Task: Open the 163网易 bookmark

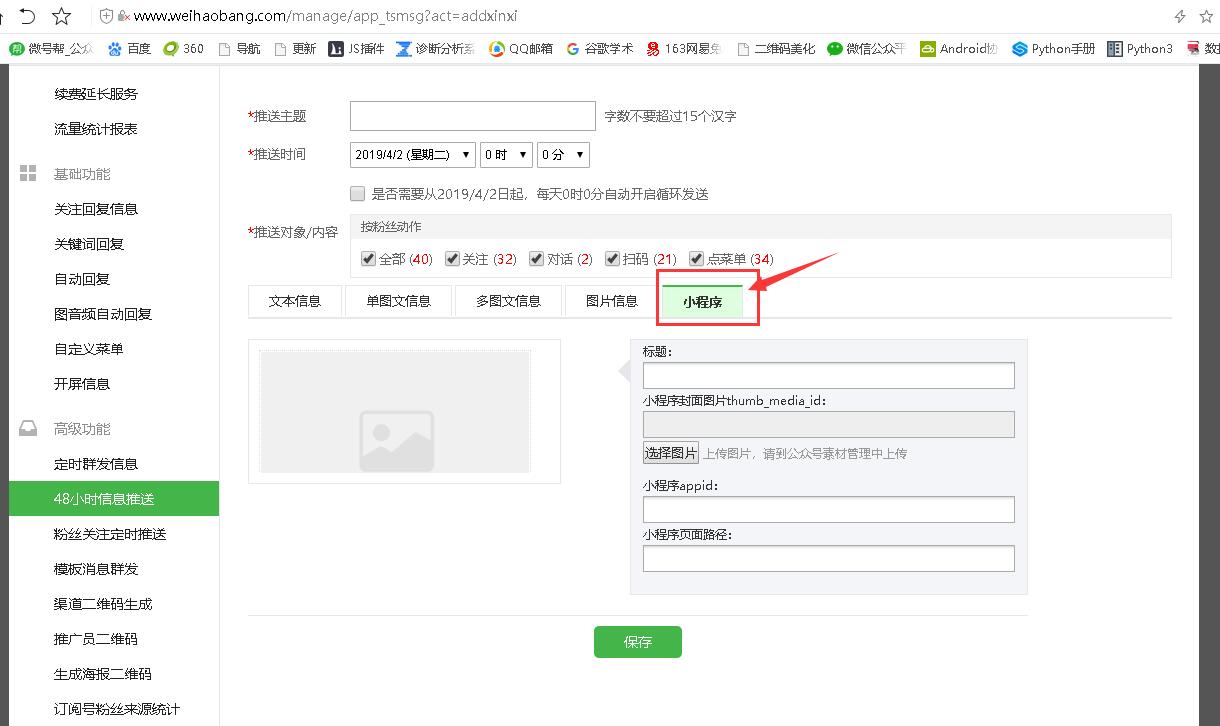Action: (683, 48)
